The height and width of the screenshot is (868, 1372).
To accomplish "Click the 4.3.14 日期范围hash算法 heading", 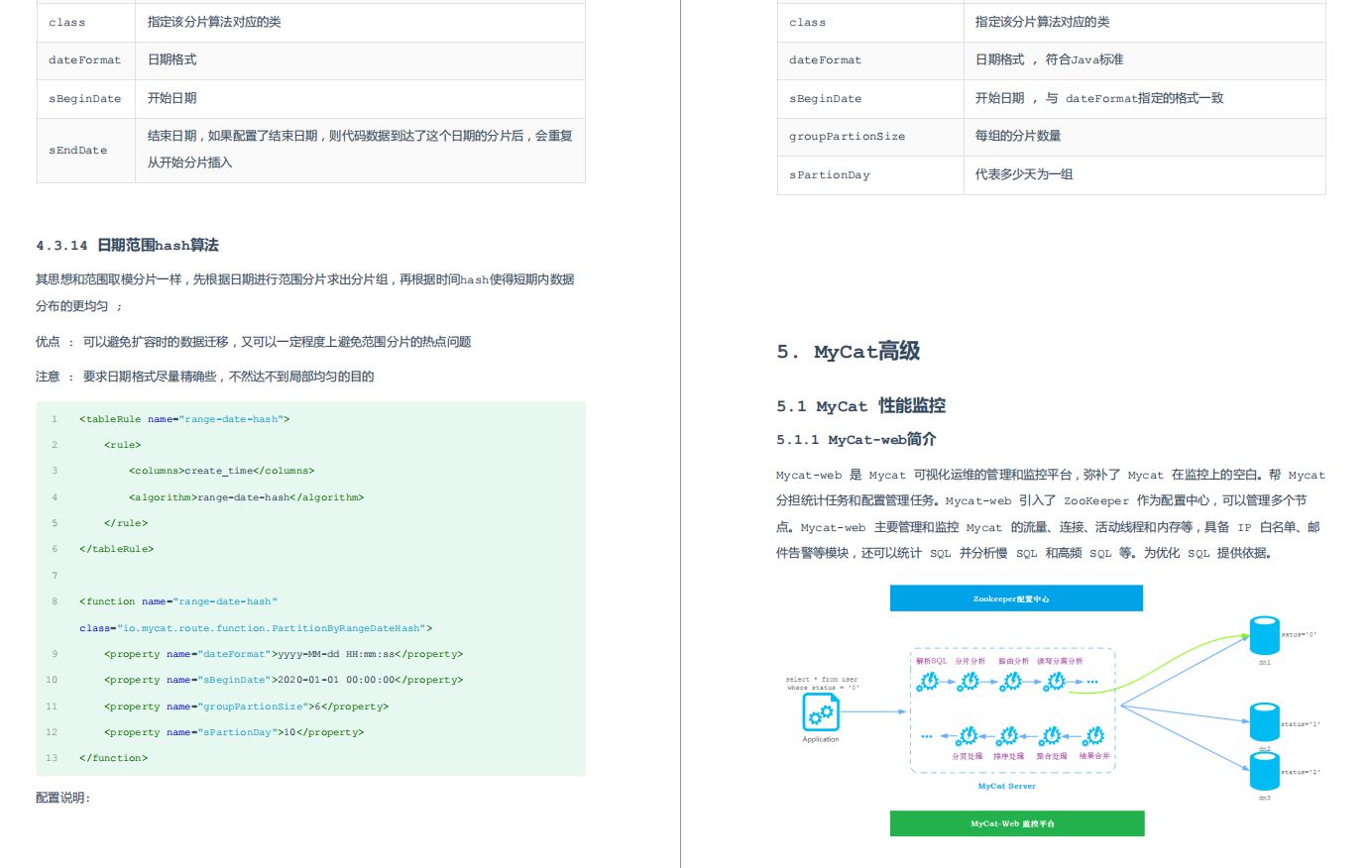I will tap(127, 245).
